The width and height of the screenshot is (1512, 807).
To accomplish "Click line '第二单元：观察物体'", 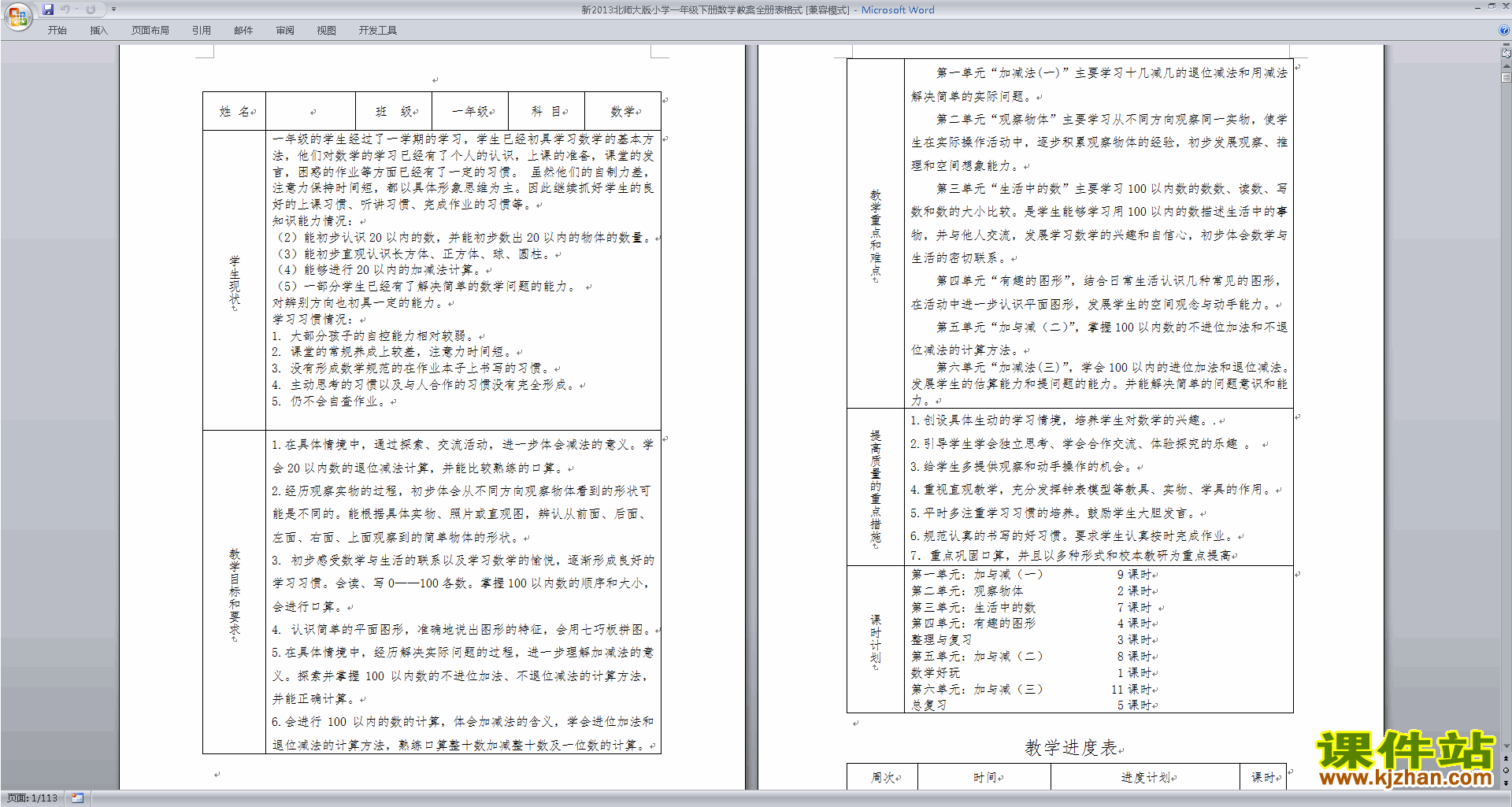I will click(x=968, y=591).
